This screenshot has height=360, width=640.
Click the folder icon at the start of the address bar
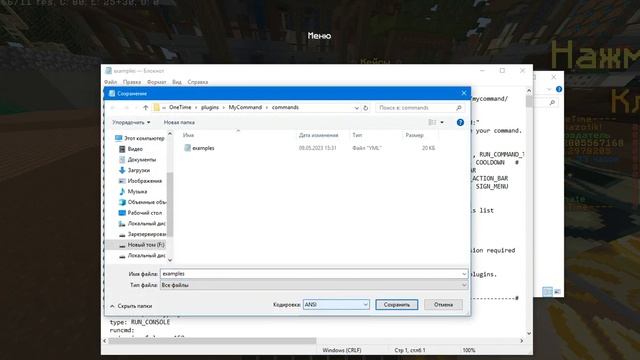pos(156,108)
